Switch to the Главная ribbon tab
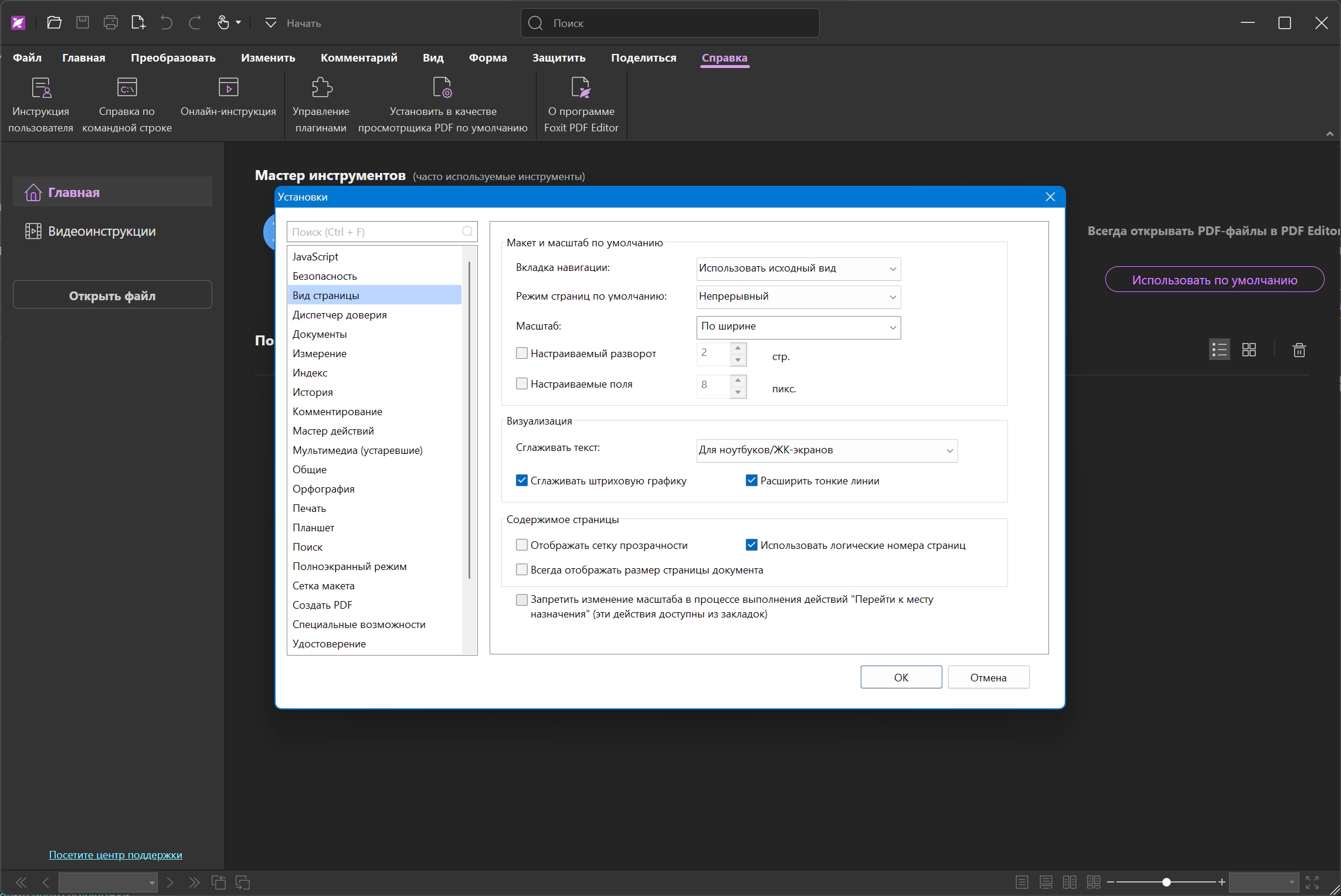The height and width of the screenshot is (896, 1341). click(84, 57)
